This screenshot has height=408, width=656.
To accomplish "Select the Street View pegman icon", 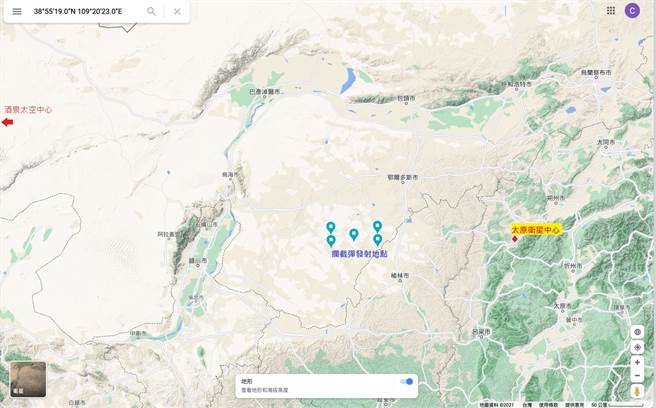I will click(637, 390).
